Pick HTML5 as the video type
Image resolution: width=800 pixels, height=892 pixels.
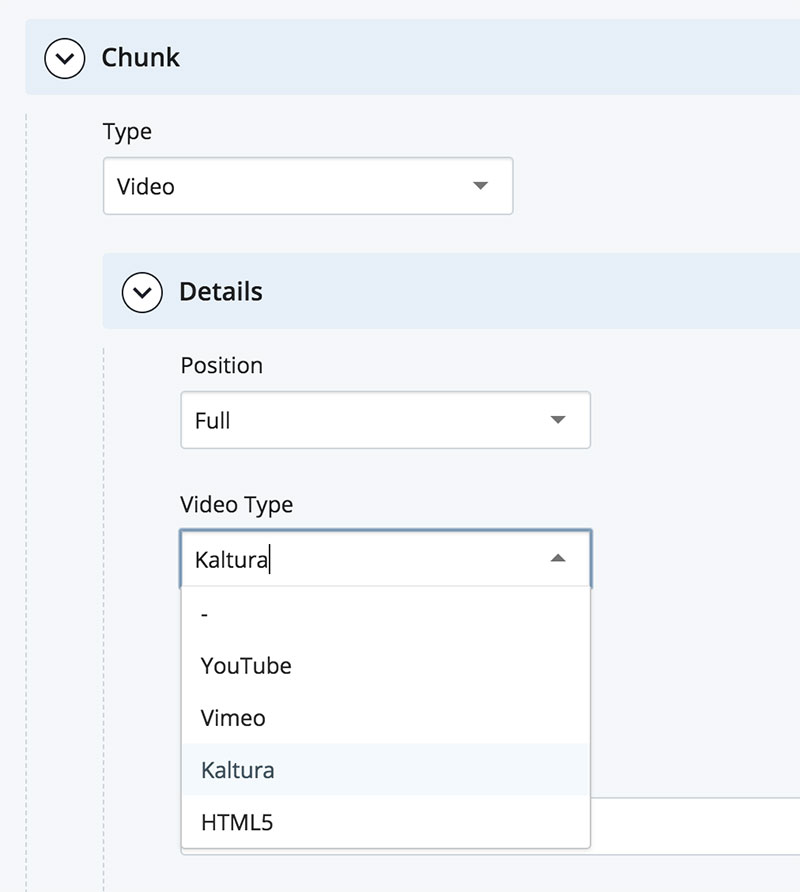tap(385, 822)
